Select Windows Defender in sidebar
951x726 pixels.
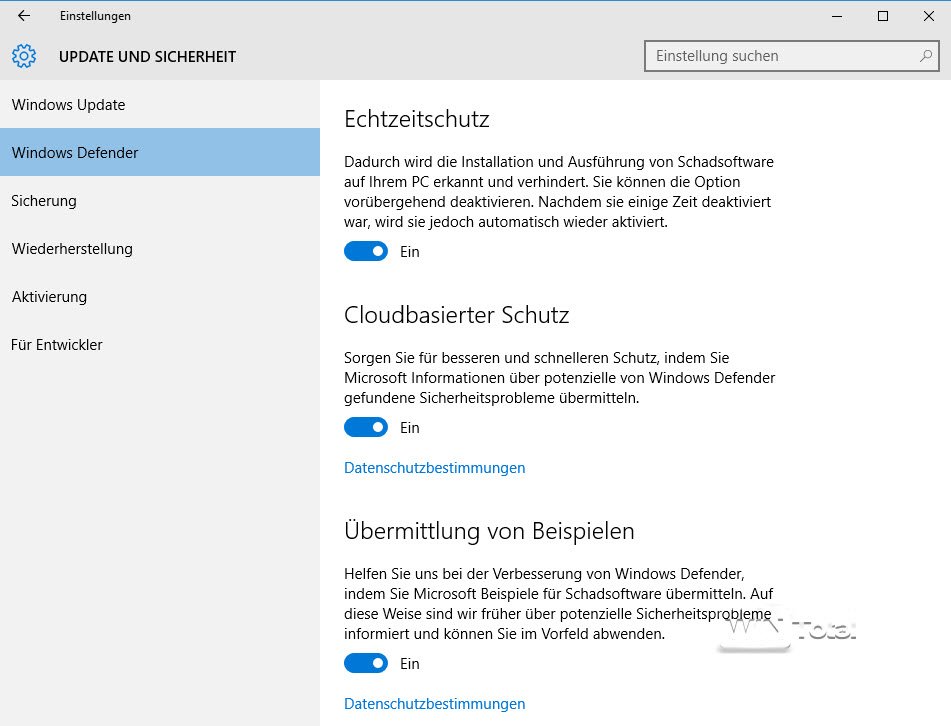(x=75, y=153)
